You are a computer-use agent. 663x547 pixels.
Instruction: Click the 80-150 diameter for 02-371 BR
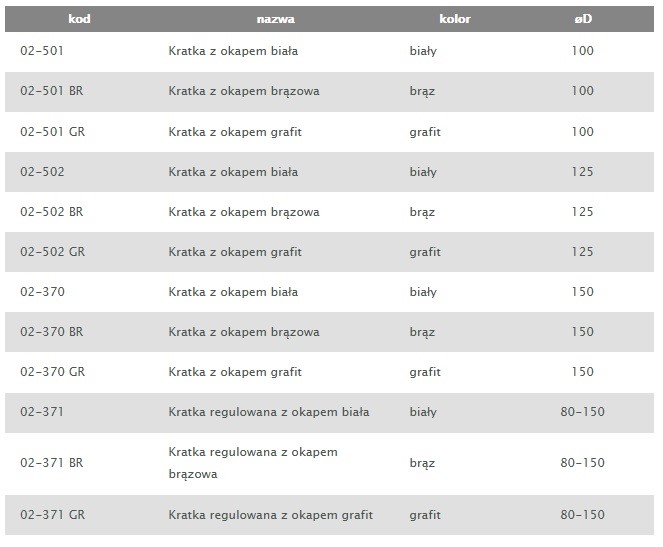(582, 463)
